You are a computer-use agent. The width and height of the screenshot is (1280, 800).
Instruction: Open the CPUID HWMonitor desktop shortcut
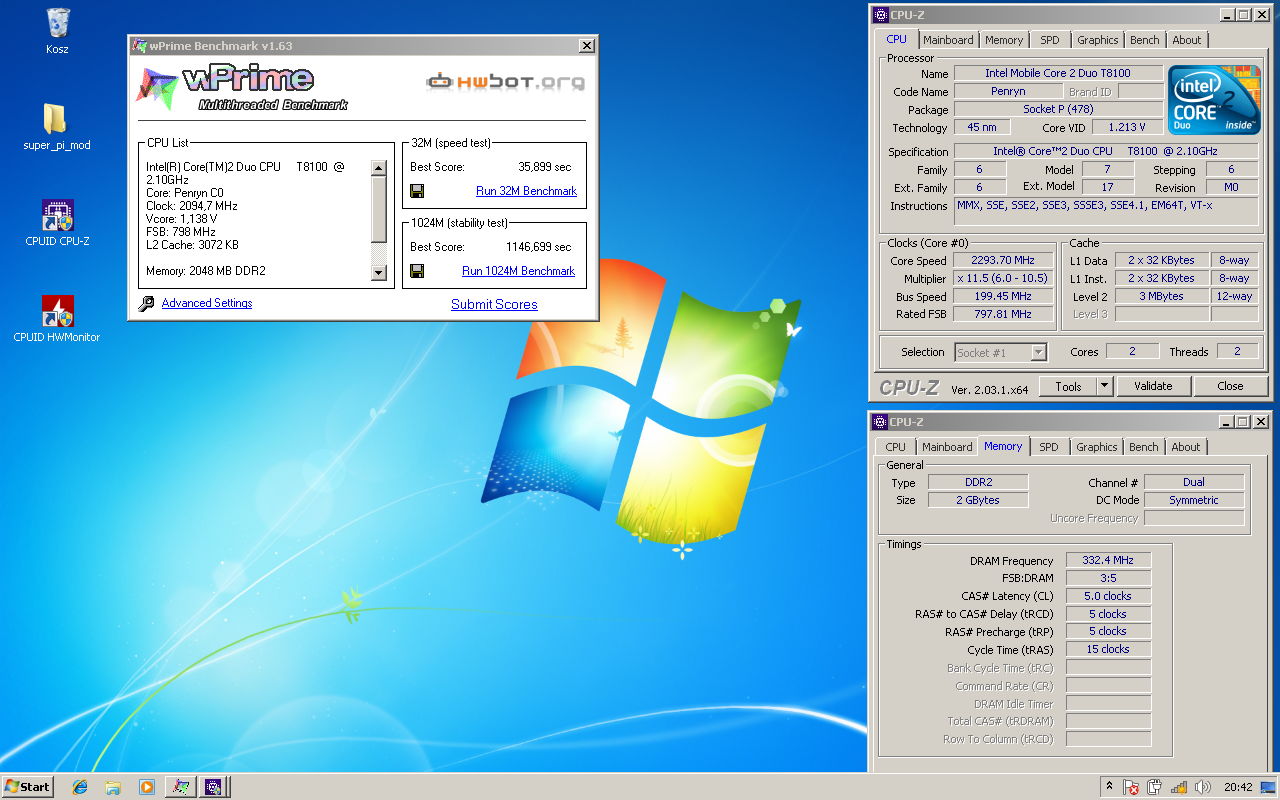point(57,311)
